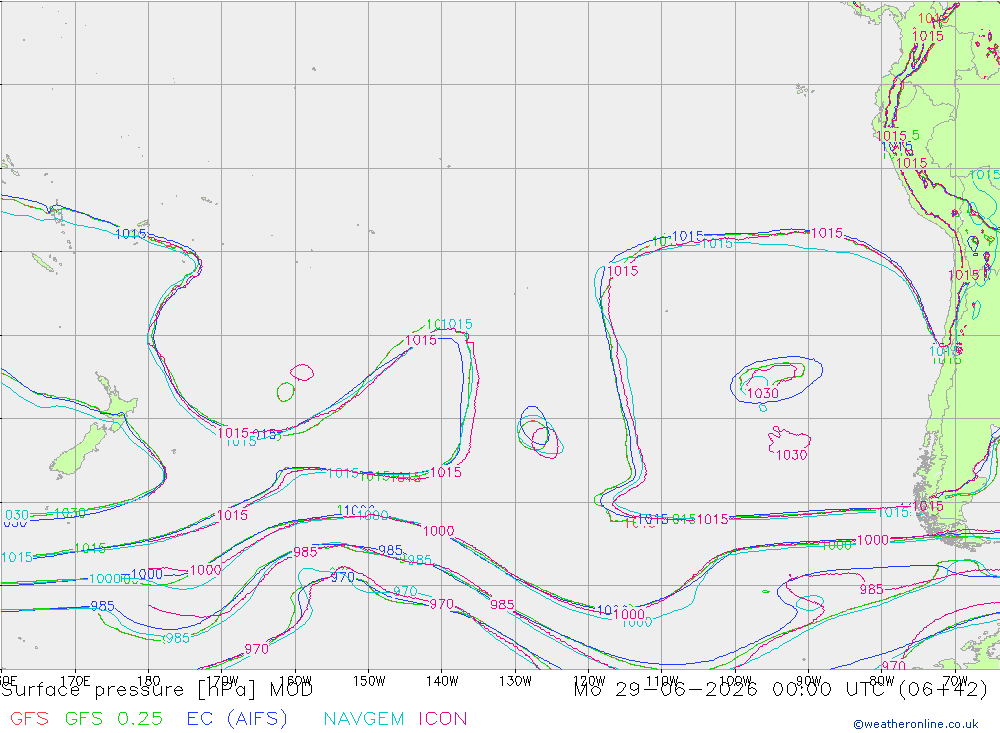Click the magenta 1000 label near 140W
The image size is (1000, 733).
click(x=439, y=531)
